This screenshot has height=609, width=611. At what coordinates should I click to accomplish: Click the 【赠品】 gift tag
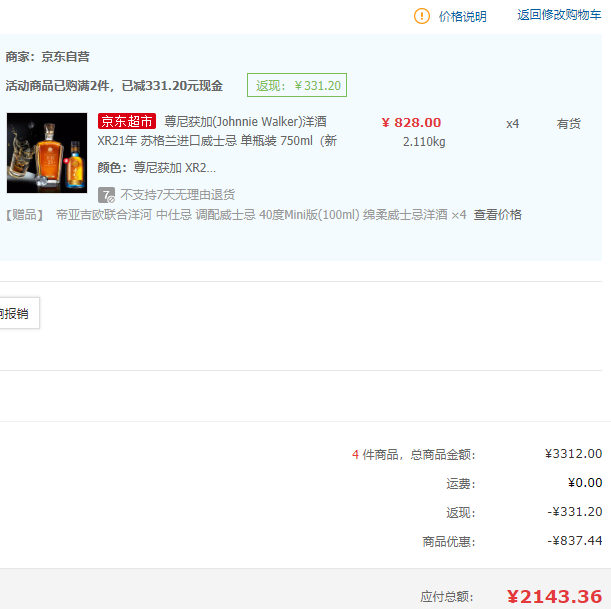(x=25, y=215)
